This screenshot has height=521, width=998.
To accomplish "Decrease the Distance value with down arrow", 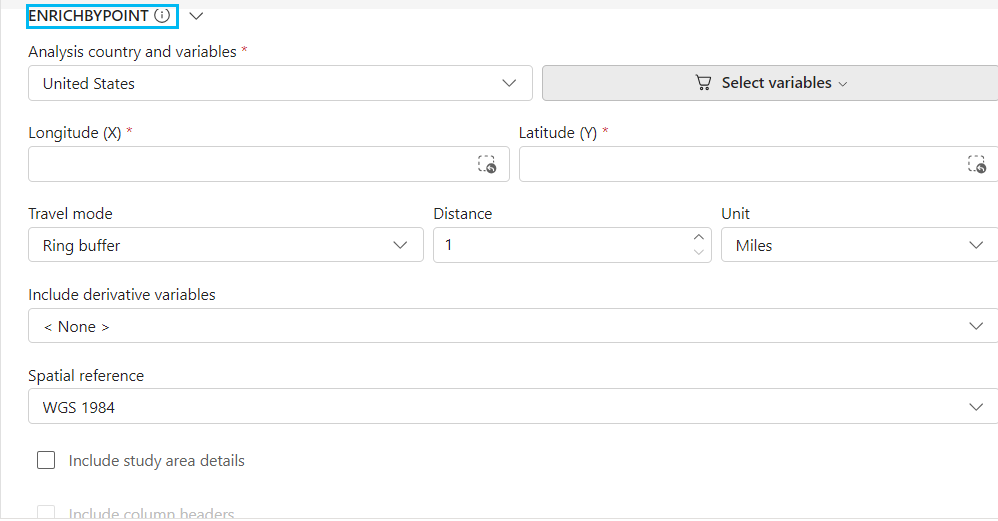I will [x=698, y=252].
